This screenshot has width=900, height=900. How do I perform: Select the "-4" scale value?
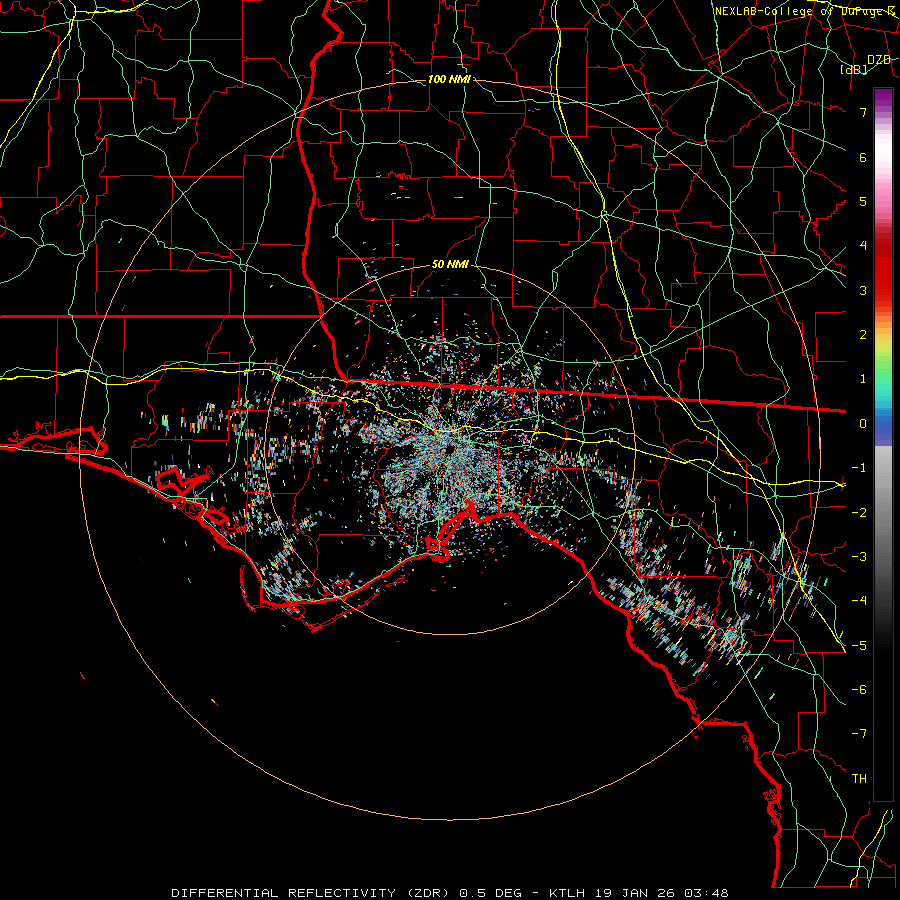[x=859, y=601]
